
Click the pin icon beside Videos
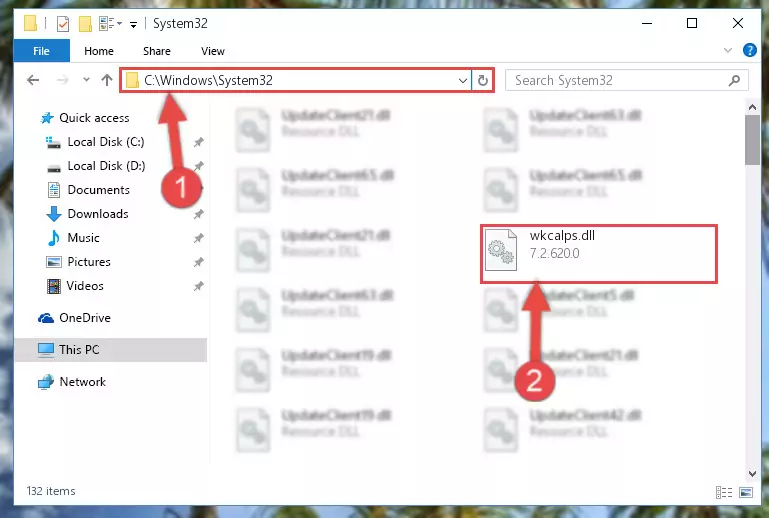[199, 286]
